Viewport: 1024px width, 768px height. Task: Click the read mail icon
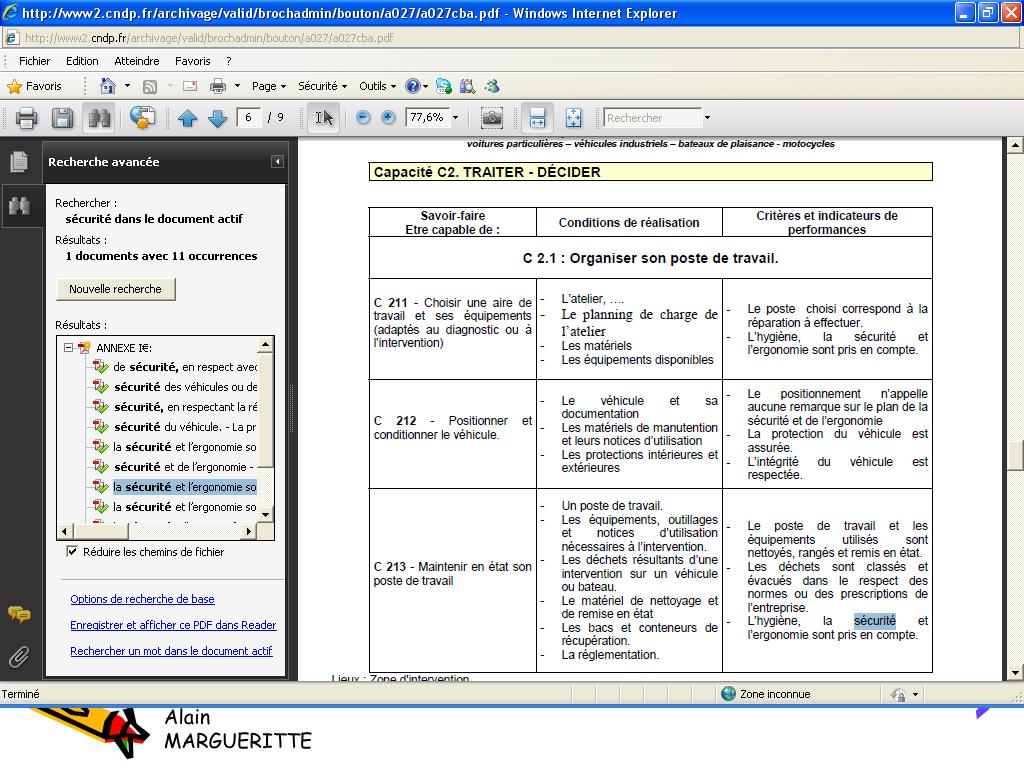click(190, 86)
